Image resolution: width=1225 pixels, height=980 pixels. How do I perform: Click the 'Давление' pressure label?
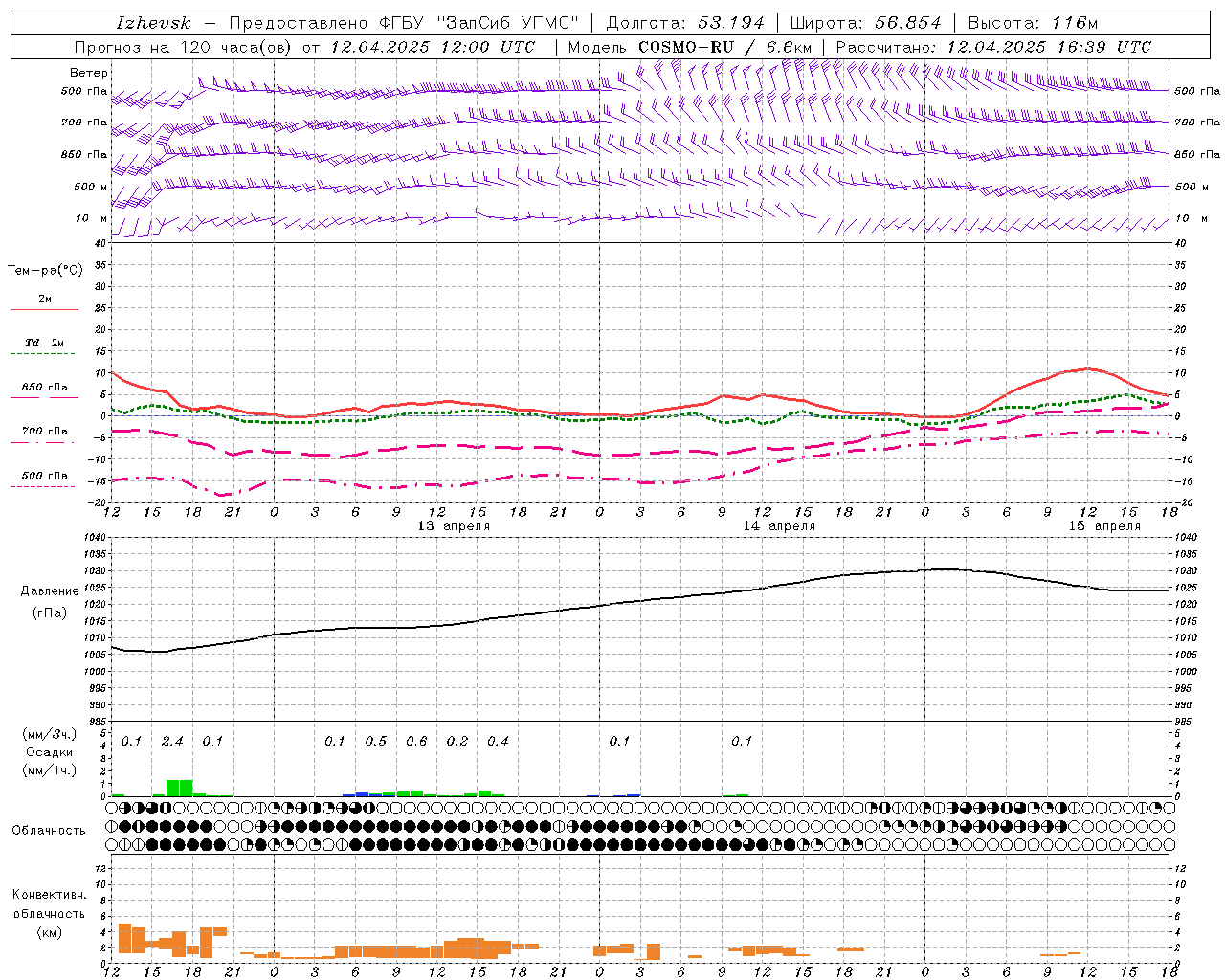pyautogui.click(x=50, y=591)
